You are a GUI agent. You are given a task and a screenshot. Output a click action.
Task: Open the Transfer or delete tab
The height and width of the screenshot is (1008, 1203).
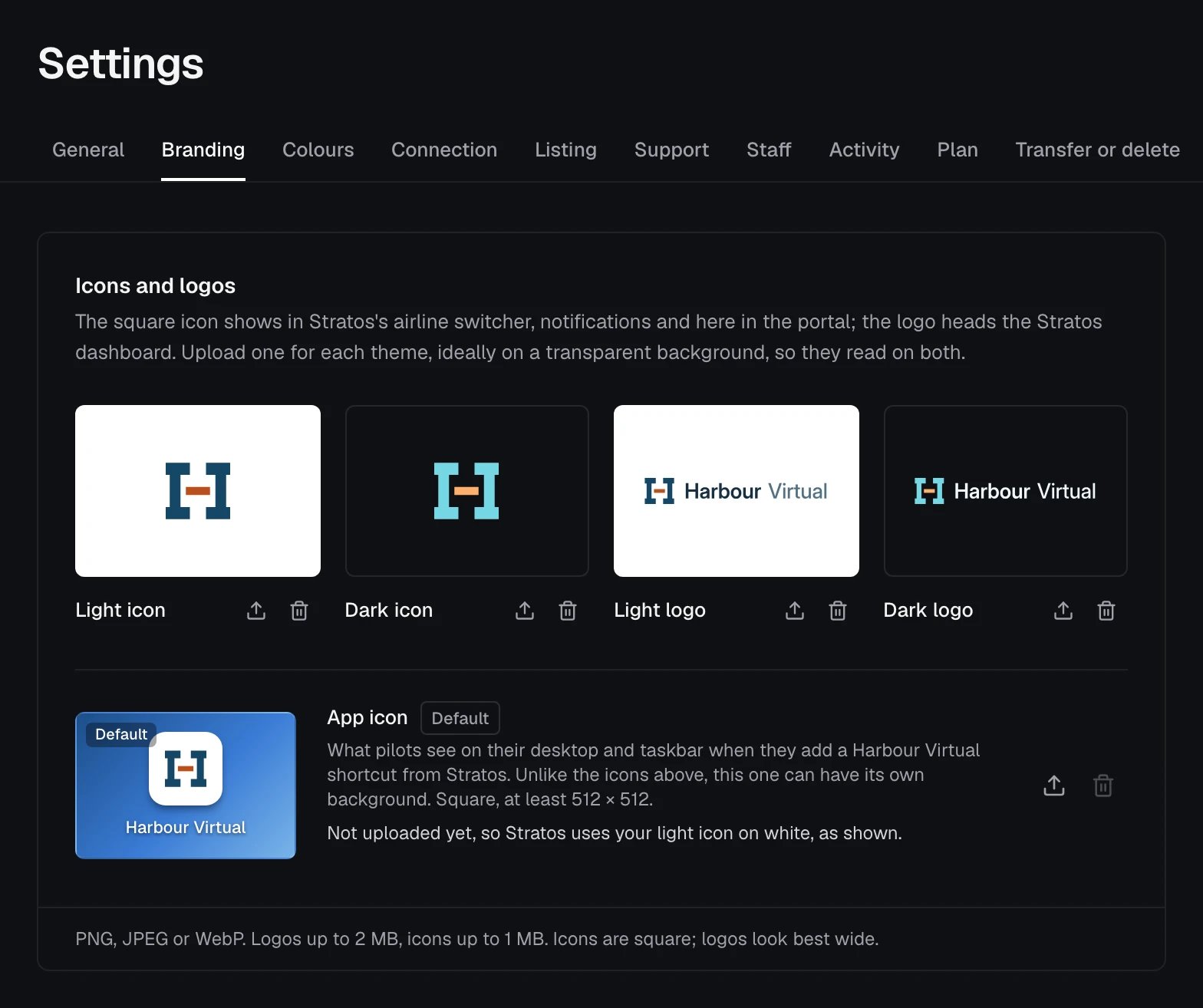[x=1097, y=150]
